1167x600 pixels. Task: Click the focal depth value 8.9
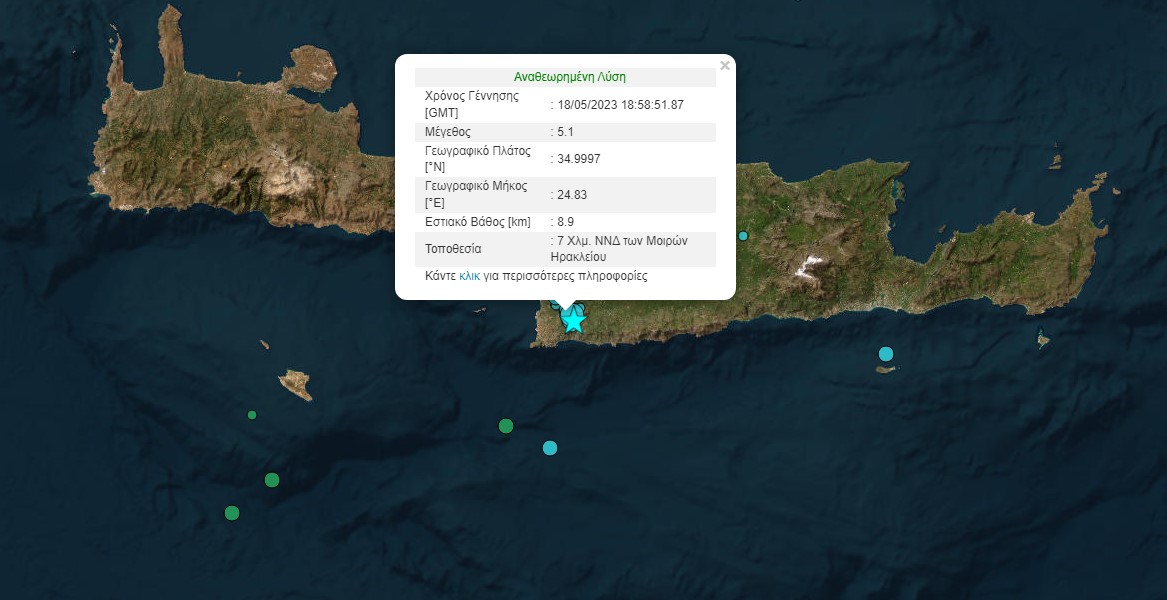click(x=566, y=222)
